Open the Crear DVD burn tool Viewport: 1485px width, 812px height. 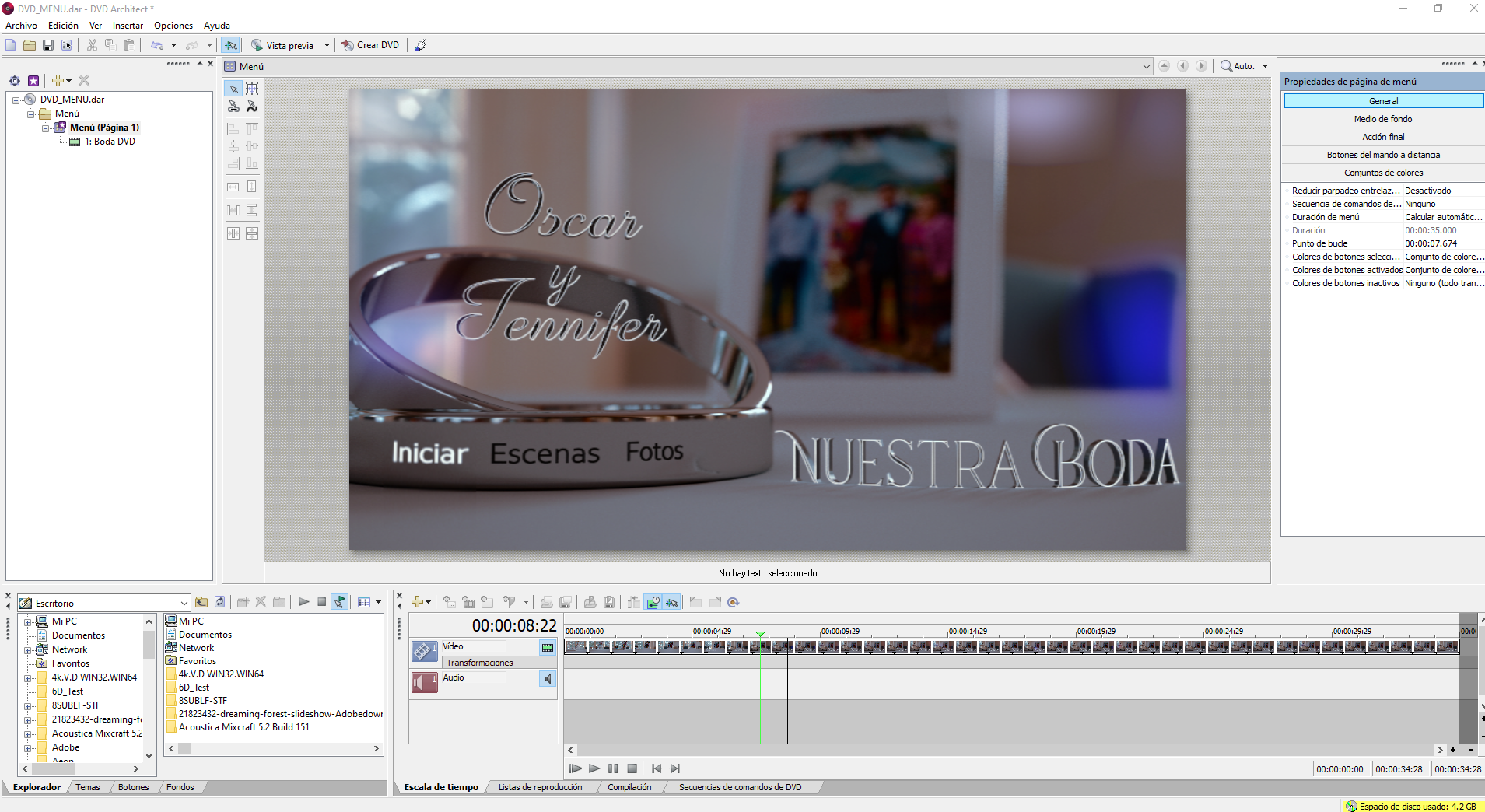(370, 45)
